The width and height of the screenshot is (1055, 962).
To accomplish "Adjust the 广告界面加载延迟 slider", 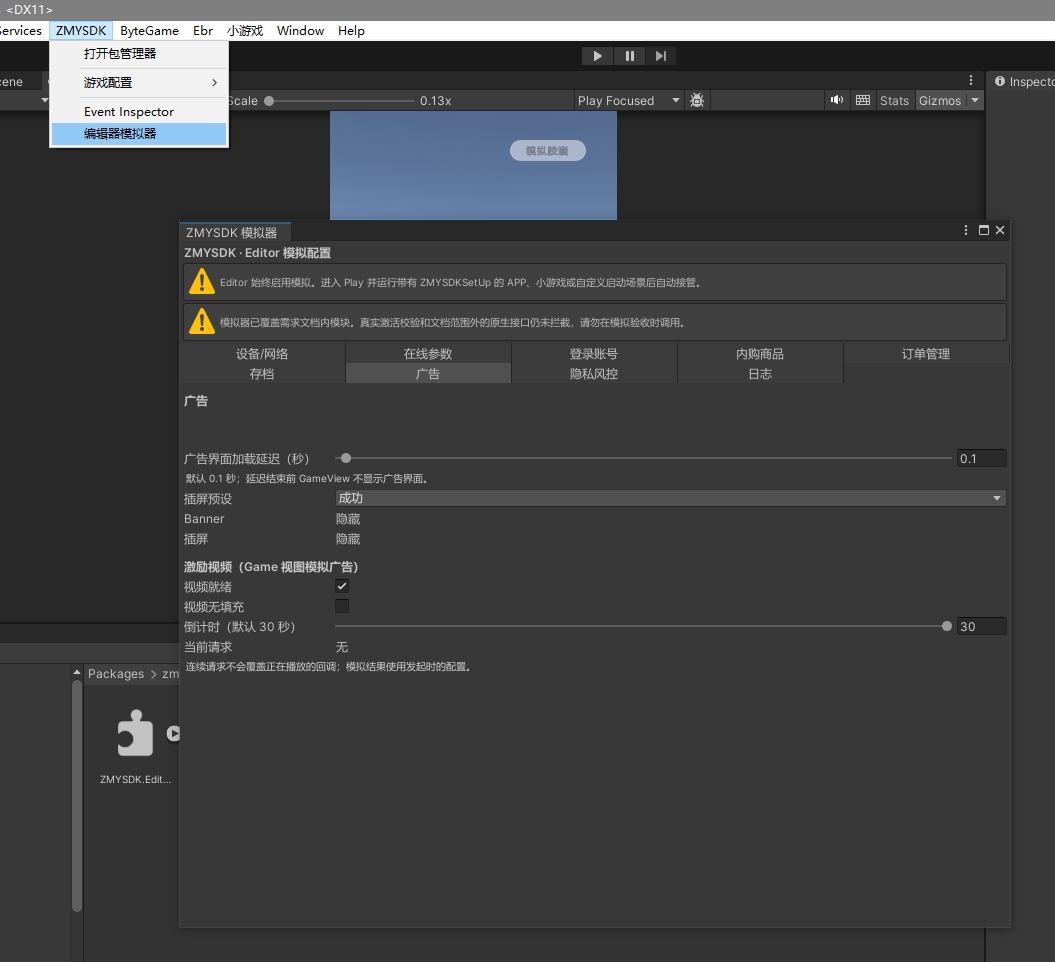I will coord(643,458).
